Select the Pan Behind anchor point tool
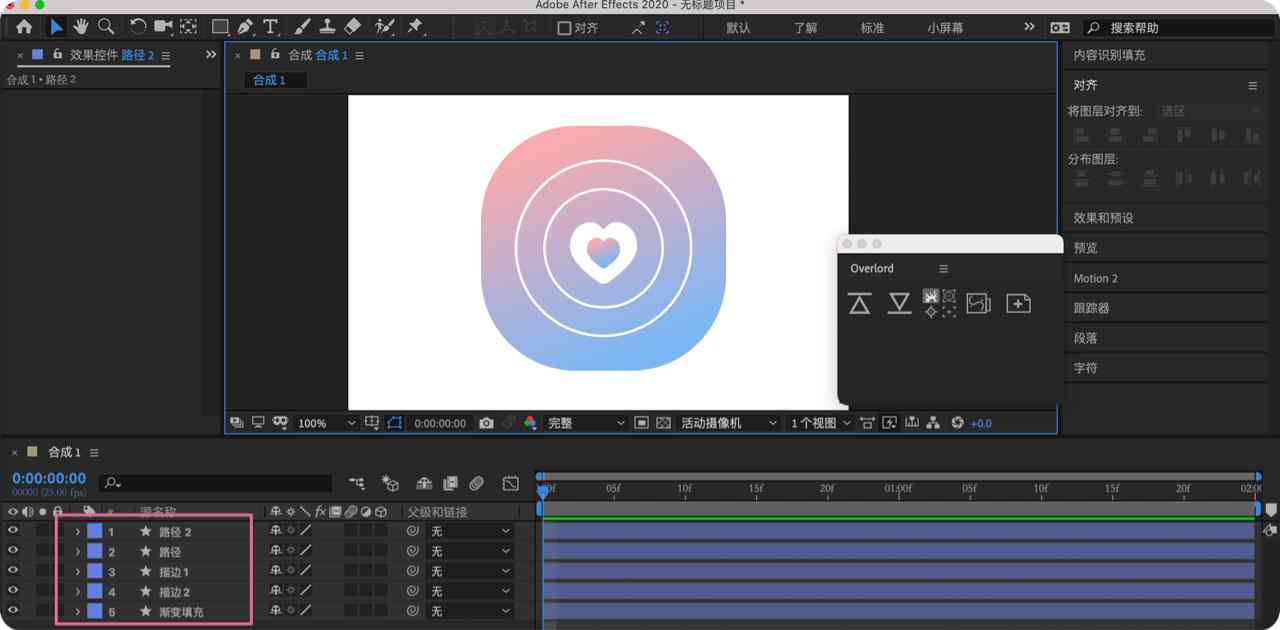The height and width of the screenshot is (630, 1280). point(188,27)
